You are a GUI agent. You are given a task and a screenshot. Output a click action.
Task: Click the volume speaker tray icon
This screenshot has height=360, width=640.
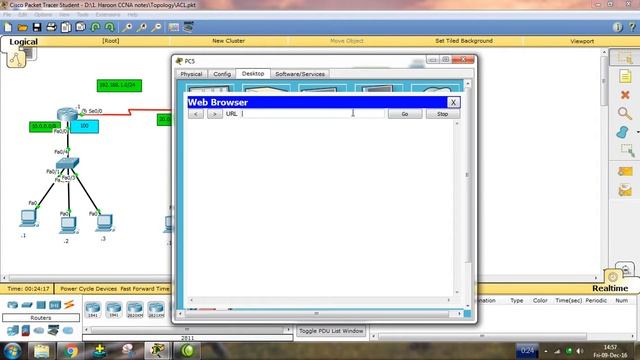click(580, 351)
